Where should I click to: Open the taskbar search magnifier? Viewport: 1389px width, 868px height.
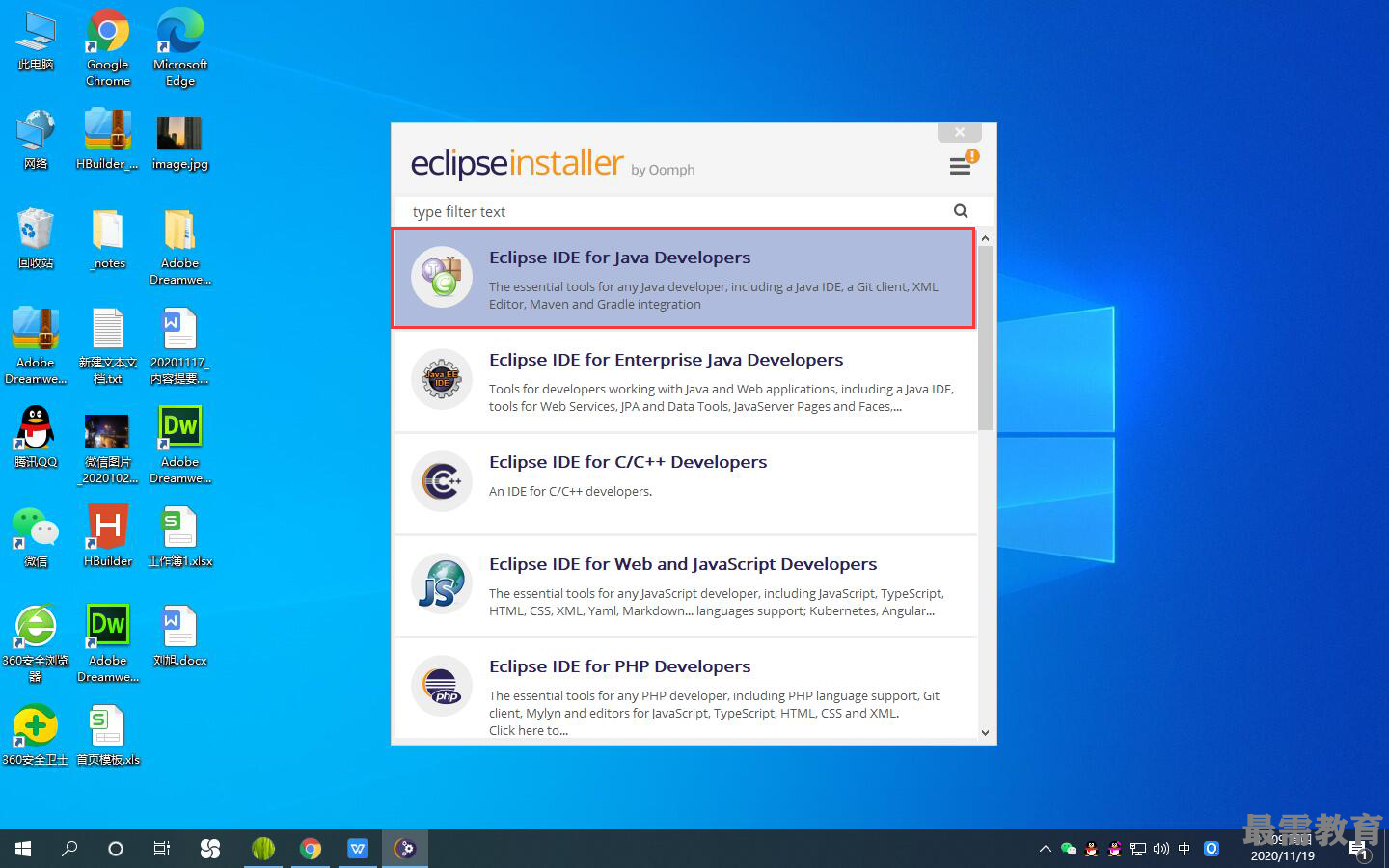(x=69, y=849)
